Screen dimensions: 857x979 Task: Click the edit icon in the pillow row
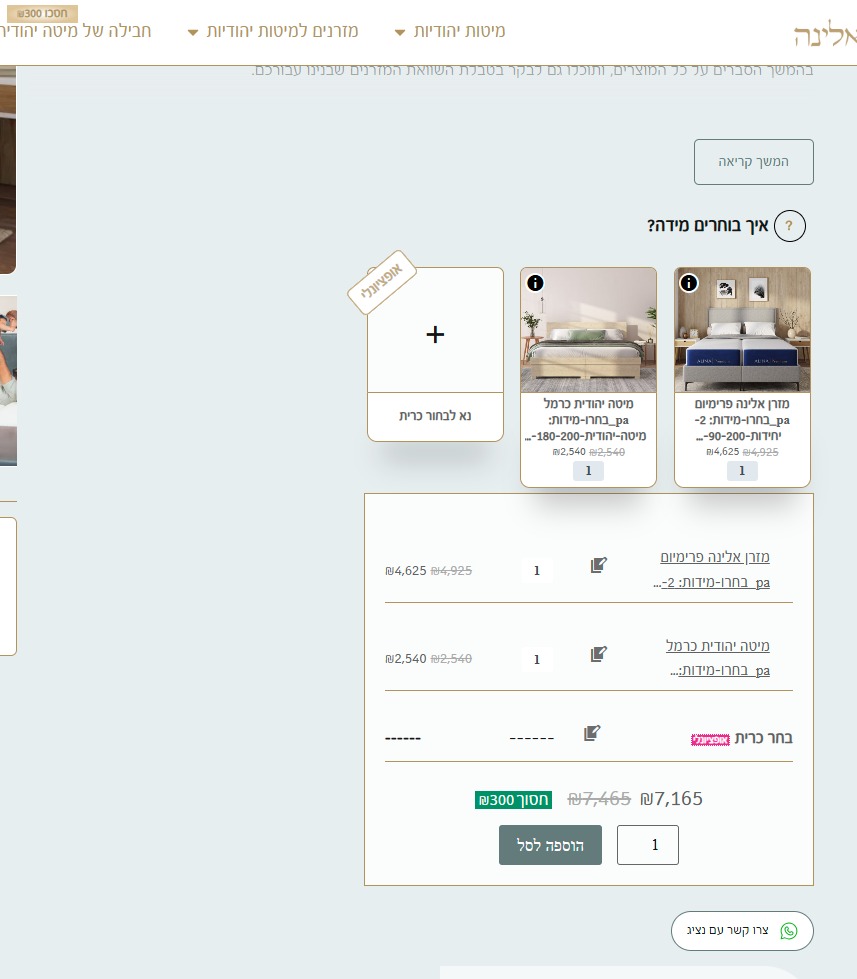[592, 733]
